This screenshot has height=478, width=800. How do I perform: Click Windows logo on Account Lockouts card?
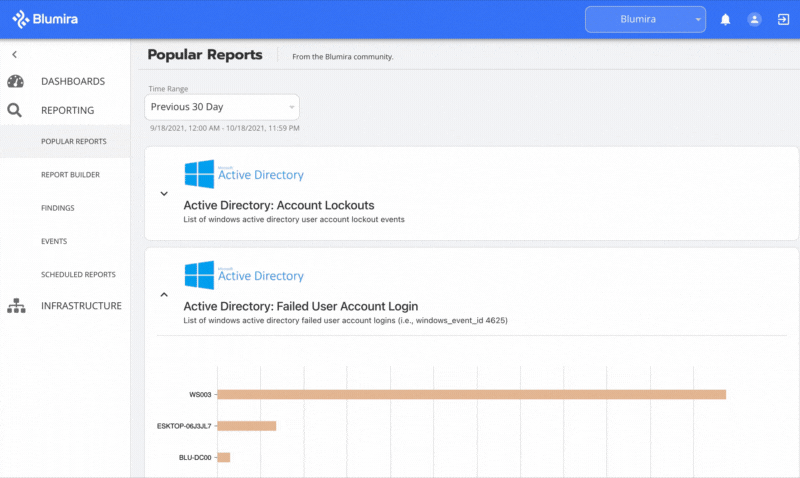point(199,174)
